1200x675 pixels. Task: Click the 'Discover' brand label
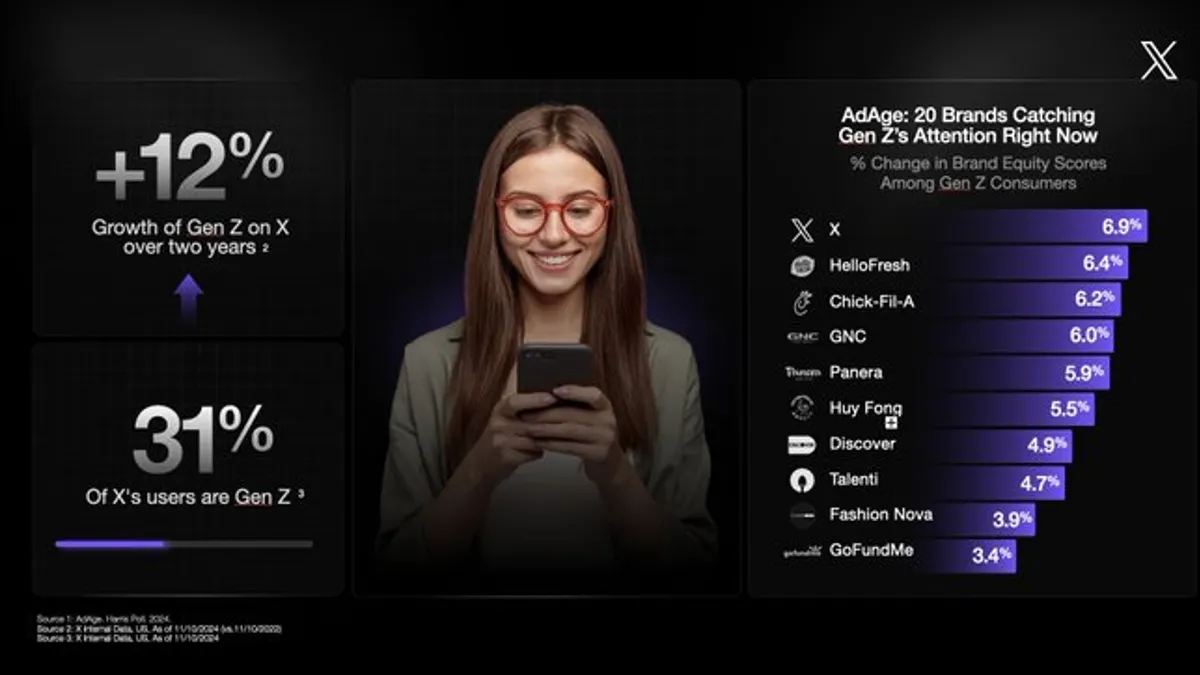(x=862, y=443)
